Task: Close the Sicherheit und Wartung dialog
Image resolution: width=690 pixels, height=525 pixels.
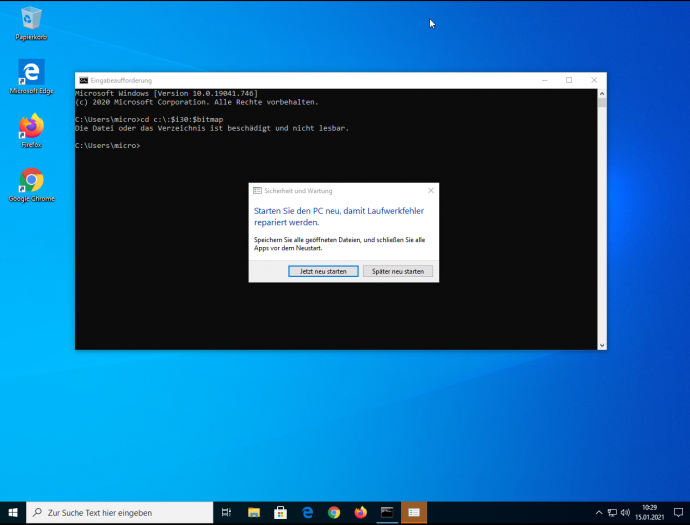Action: click(x=431, y=191)
